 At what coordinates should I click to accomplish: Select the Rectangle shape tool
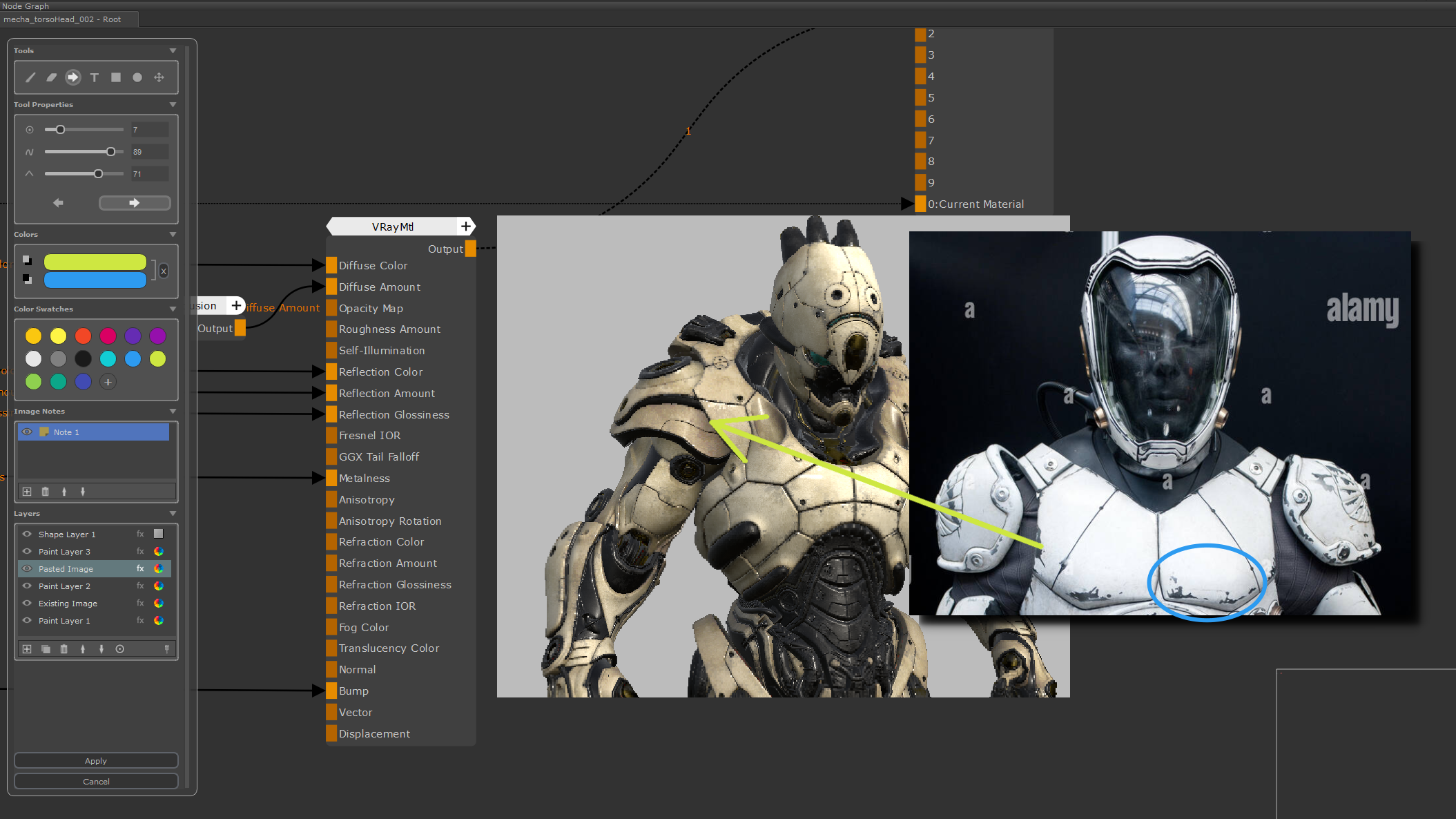(116, 77)
